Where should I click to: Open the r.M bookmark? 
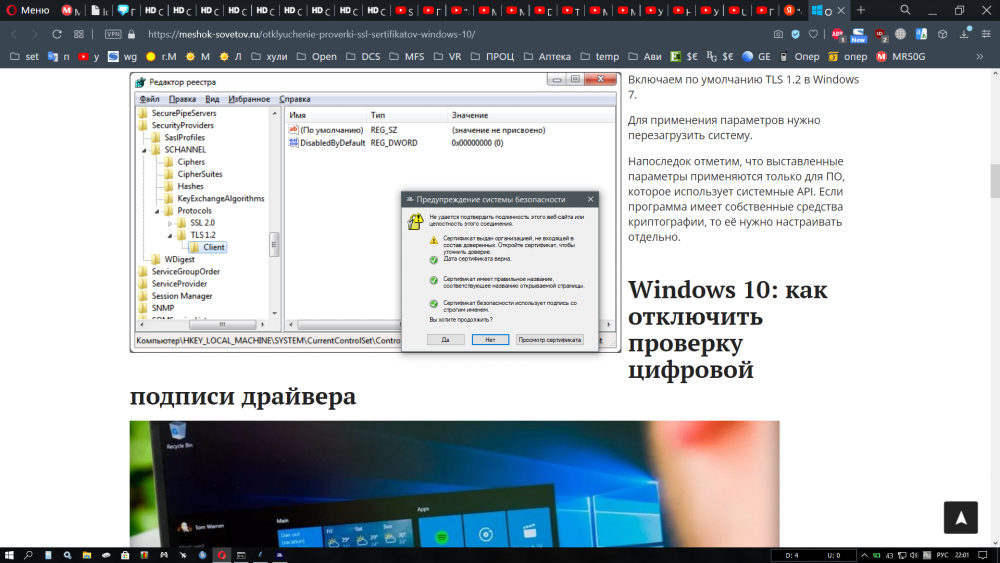[161, 57]
